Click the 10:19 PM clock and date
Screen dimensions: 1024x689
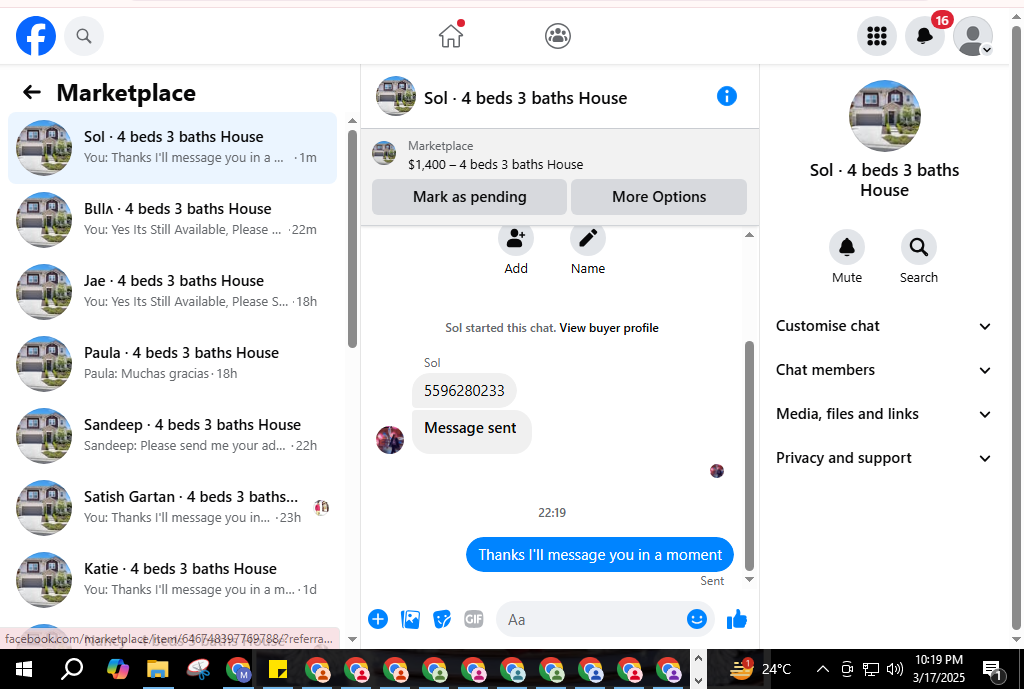click(939, 669)
